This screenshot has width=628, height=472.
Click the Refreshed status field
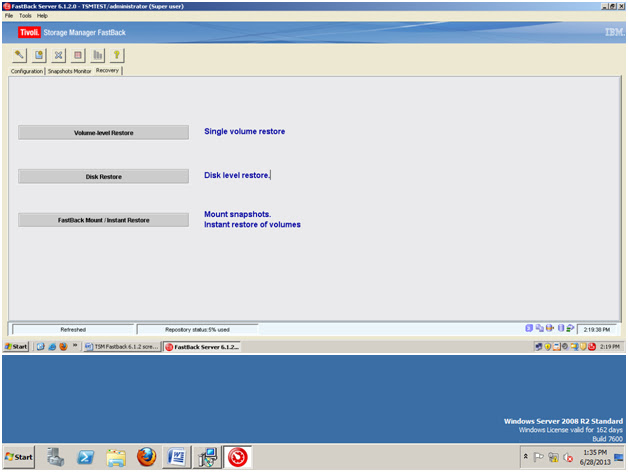(73, 329)
